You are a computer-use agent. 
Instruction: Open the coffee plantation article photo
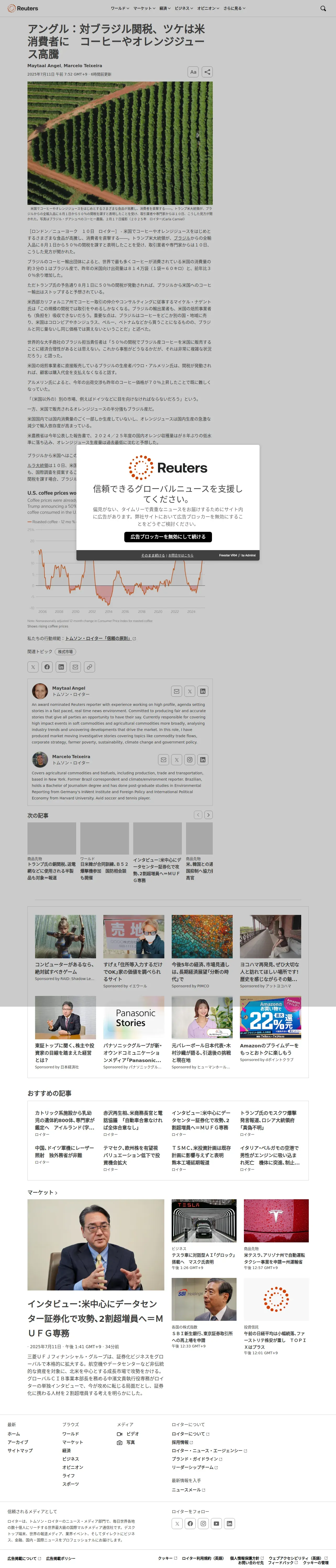[x=120, y=143]
